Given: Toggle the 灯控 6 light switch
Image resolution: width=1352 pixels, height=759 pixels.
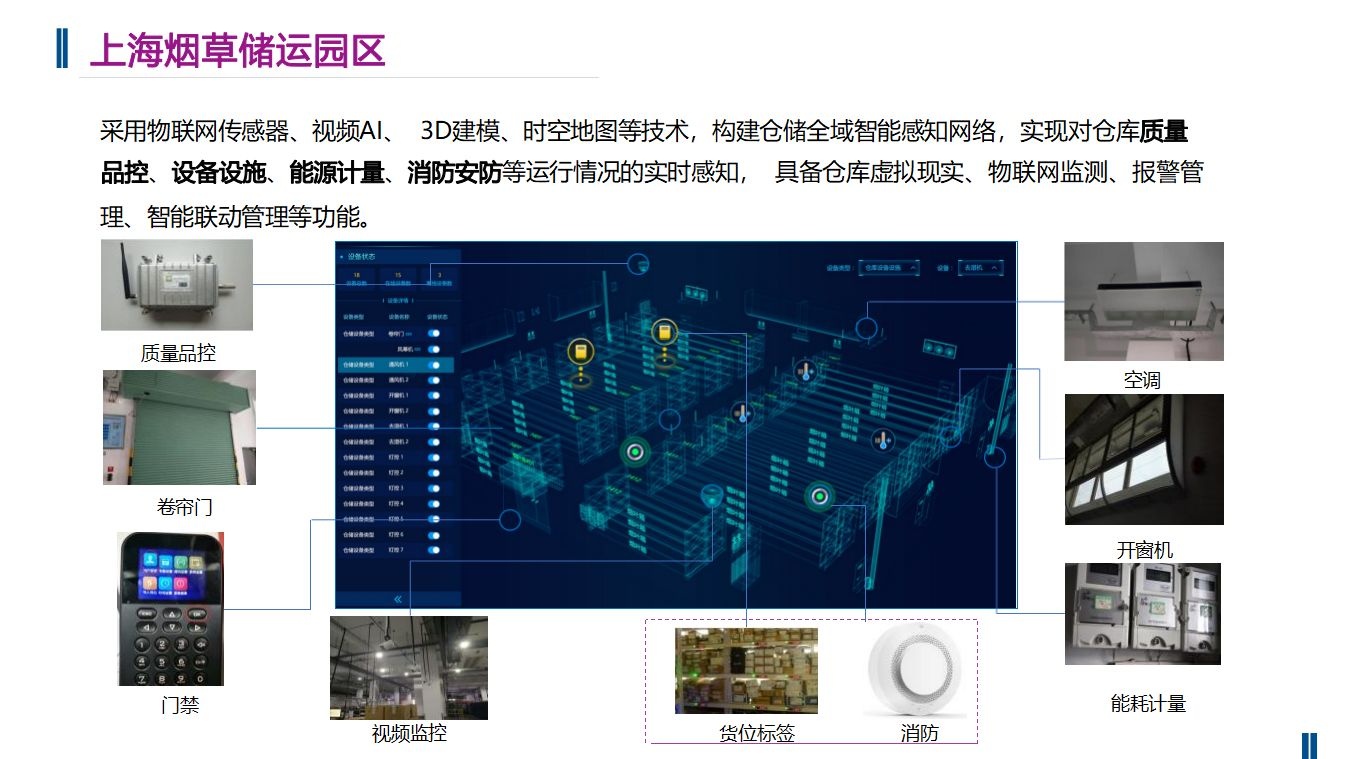Looking at the screenshot, I should (434, 535).
